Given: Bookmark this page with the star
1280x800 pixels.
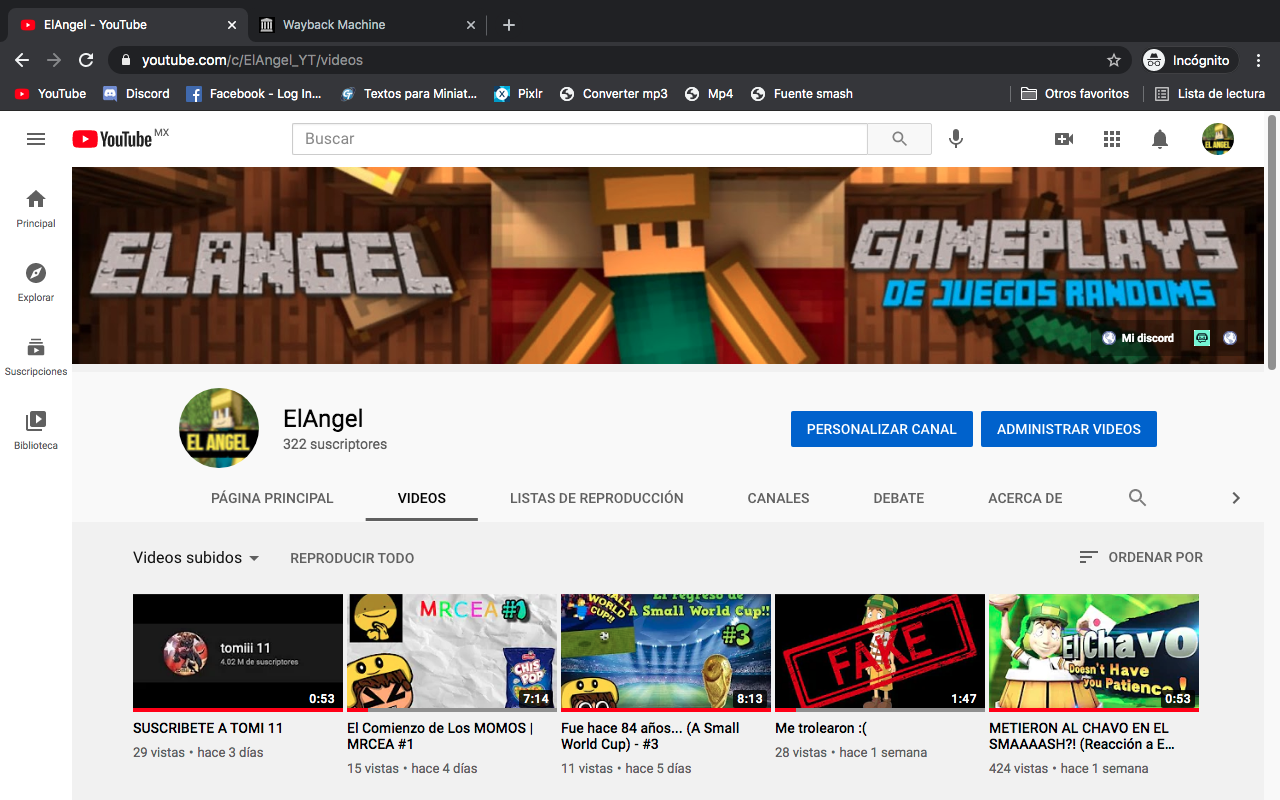Looking at the screenshot, I should click(1114, 60).
